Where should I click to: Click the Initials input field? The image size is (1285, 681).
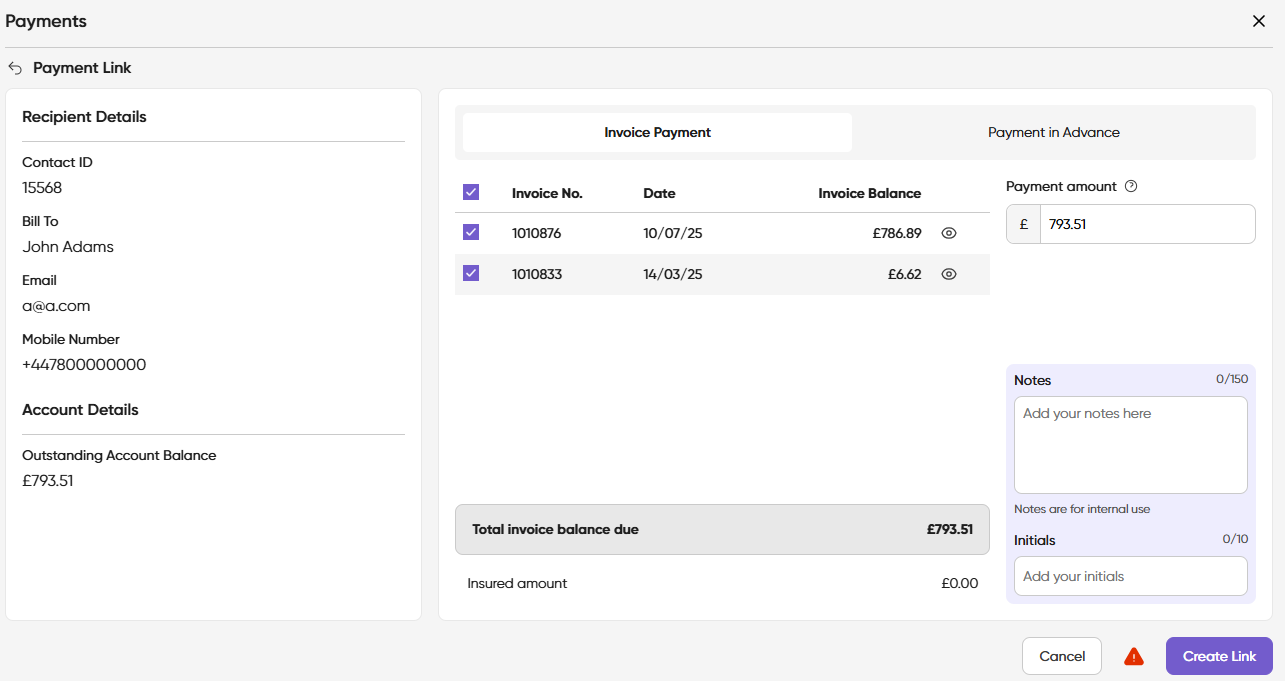tap(1130, 576)
